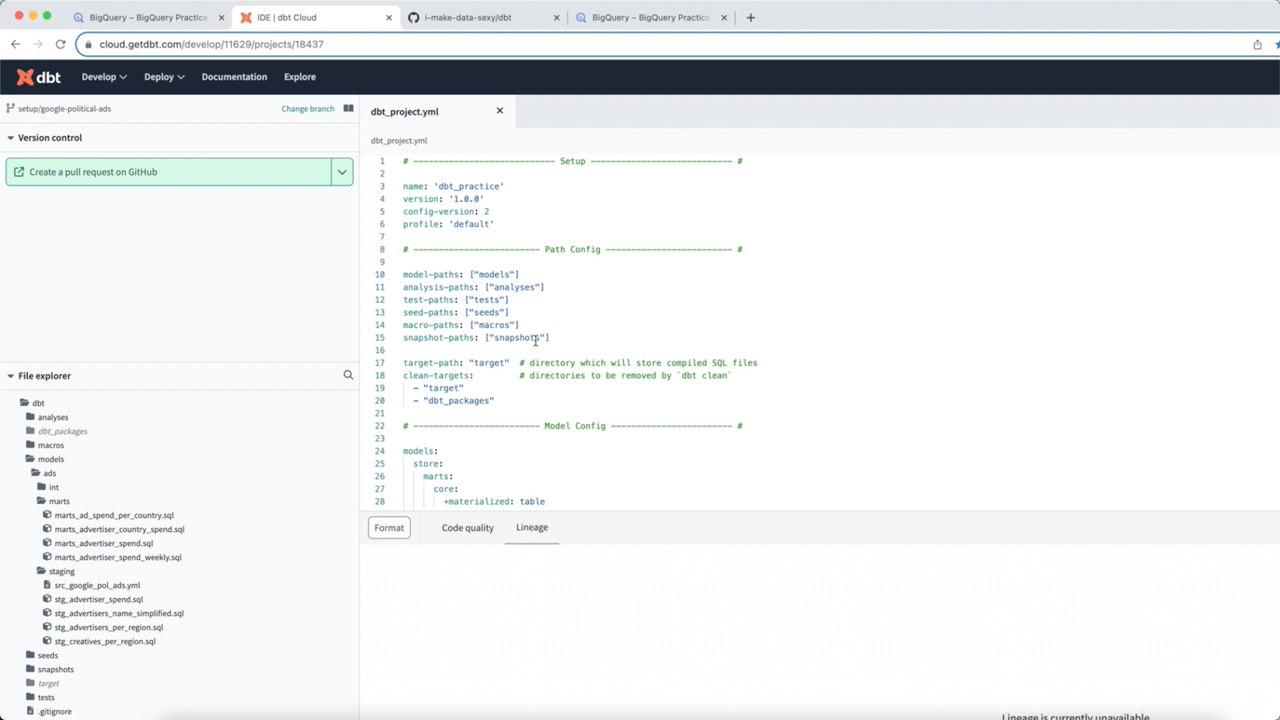The width and height of the screenshot is (1280, 720).
Task: Click Create a pull request on GitHub
Action: [x=170, y=172]
